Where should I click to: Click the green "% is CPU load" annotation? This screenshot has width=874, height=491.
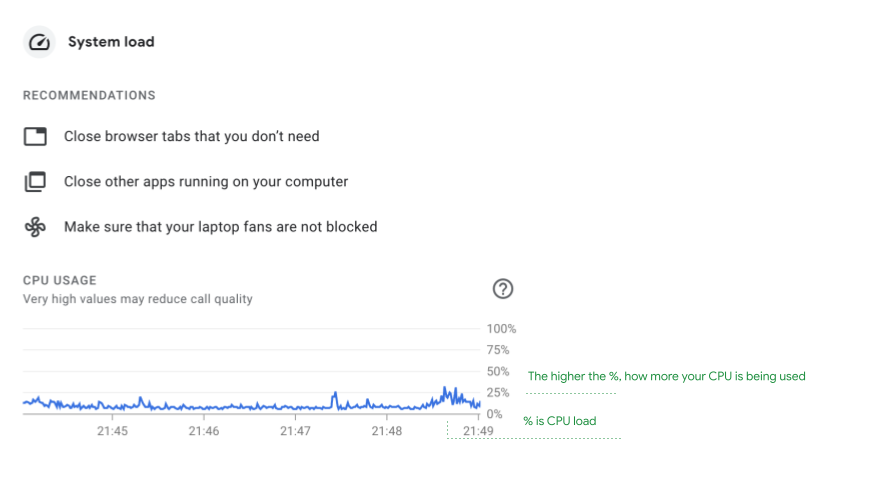click(559, 421)
